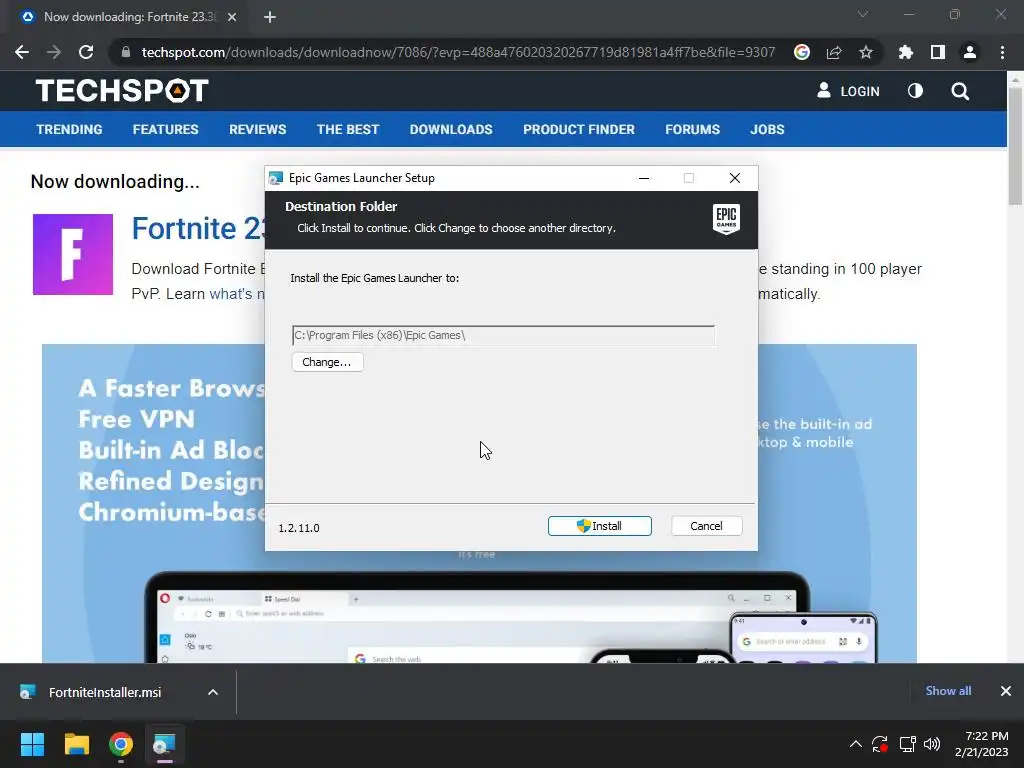Expand FortniteInstaller.msi download options chevron

(213, 692)
